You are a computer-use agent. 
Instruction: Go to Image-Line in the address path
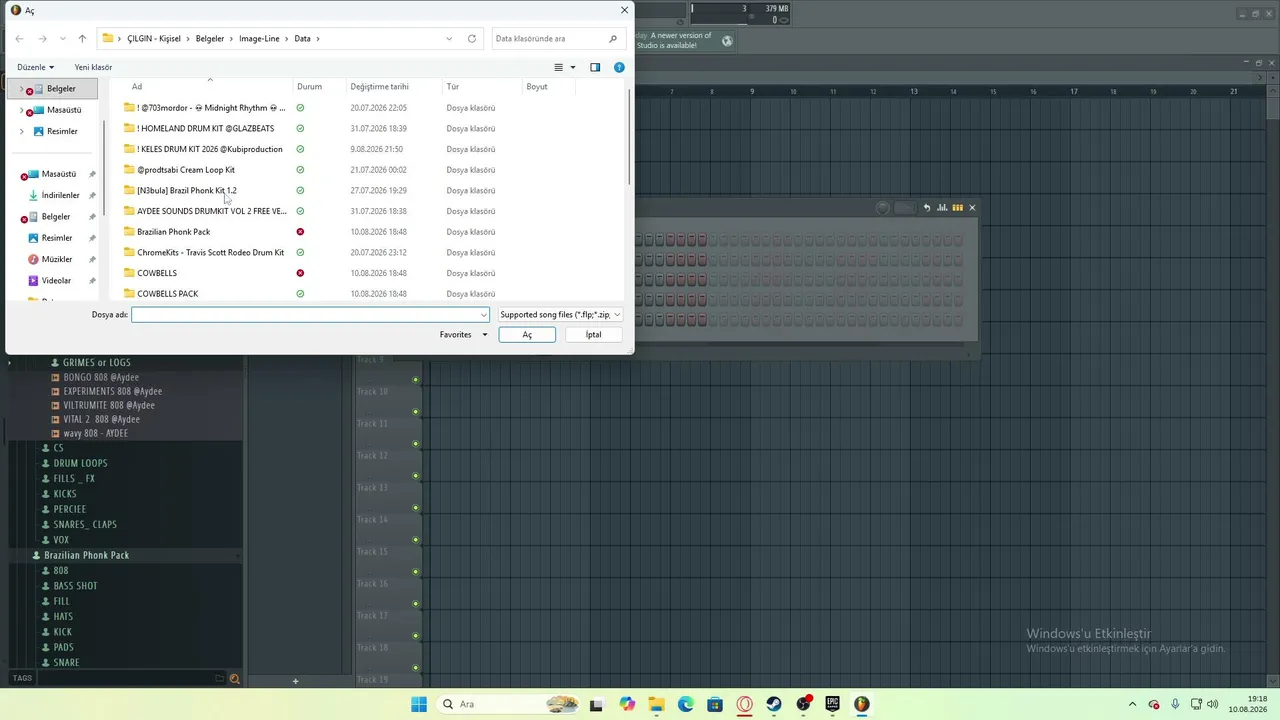tap(259, 39)
